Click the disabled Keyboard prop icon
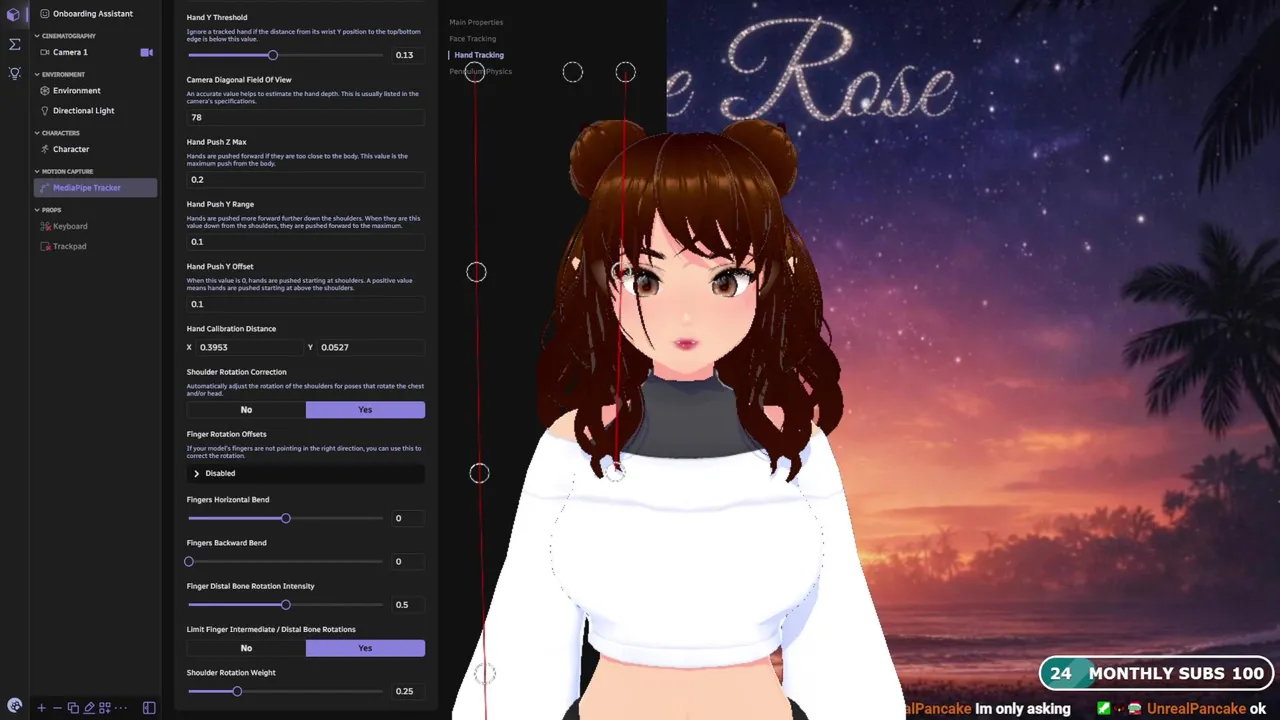Screen dimensions: 1280x720 pyautogui.click(x=44, y=226)
